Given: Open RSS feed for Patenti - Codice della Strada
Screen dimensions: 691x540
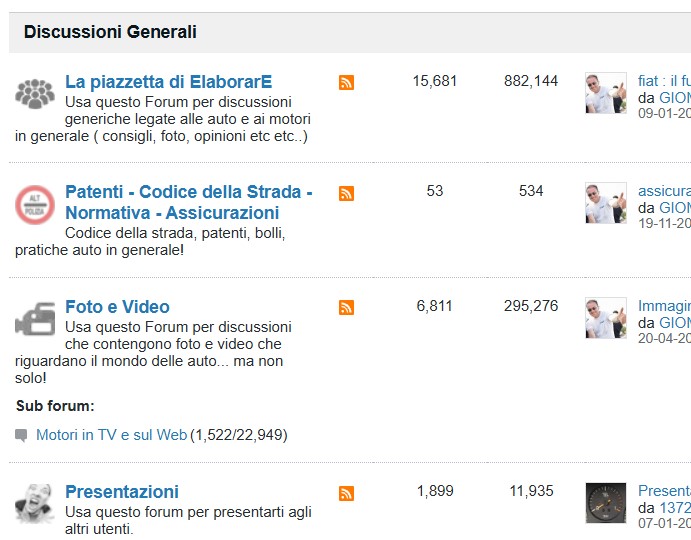Looking at the screenshot, I should tap(346, 193).
